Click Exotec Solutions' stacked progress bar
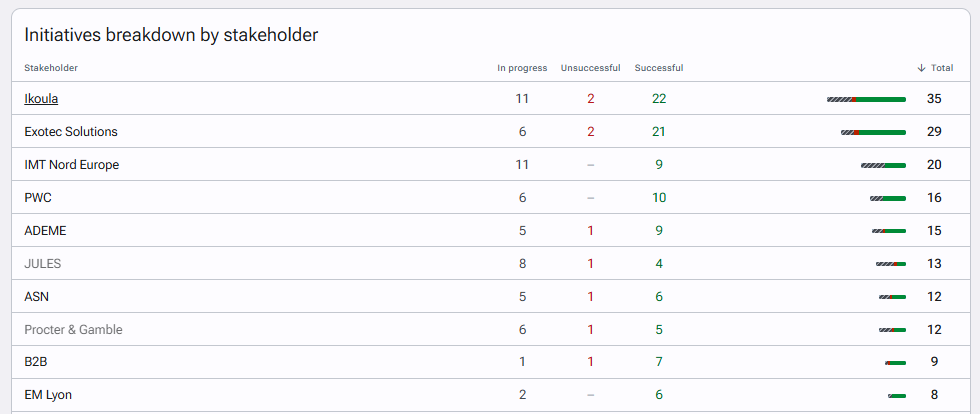This screenshot has height=414, width=980. coord(873,132)
